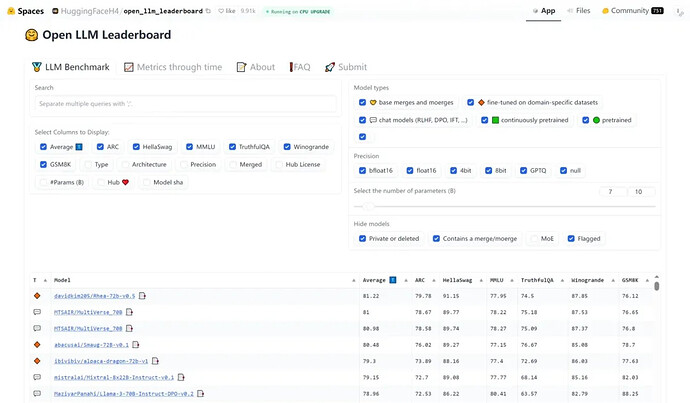Open abacusai/Smaug-72B-v0.1 model link
Viewport: 690px width, 403px height.
tap(91, 344)
